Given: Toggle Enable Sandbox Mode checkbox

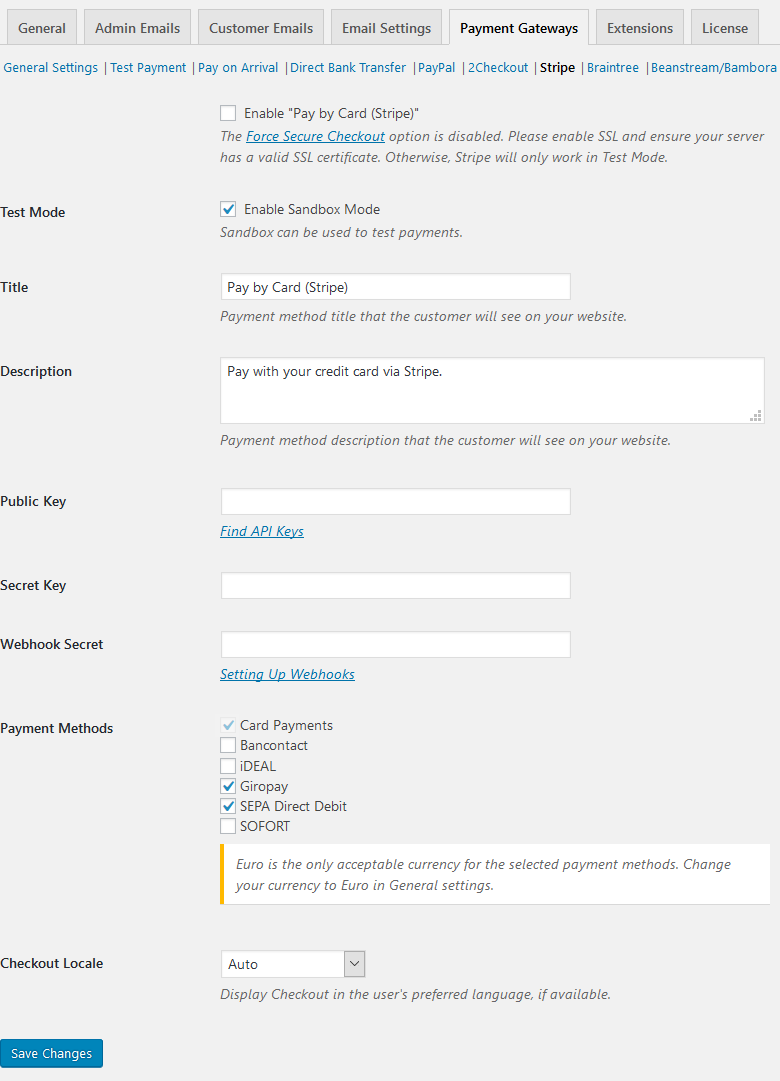Looking at the screenshot, I should click(x=228, y=210).
